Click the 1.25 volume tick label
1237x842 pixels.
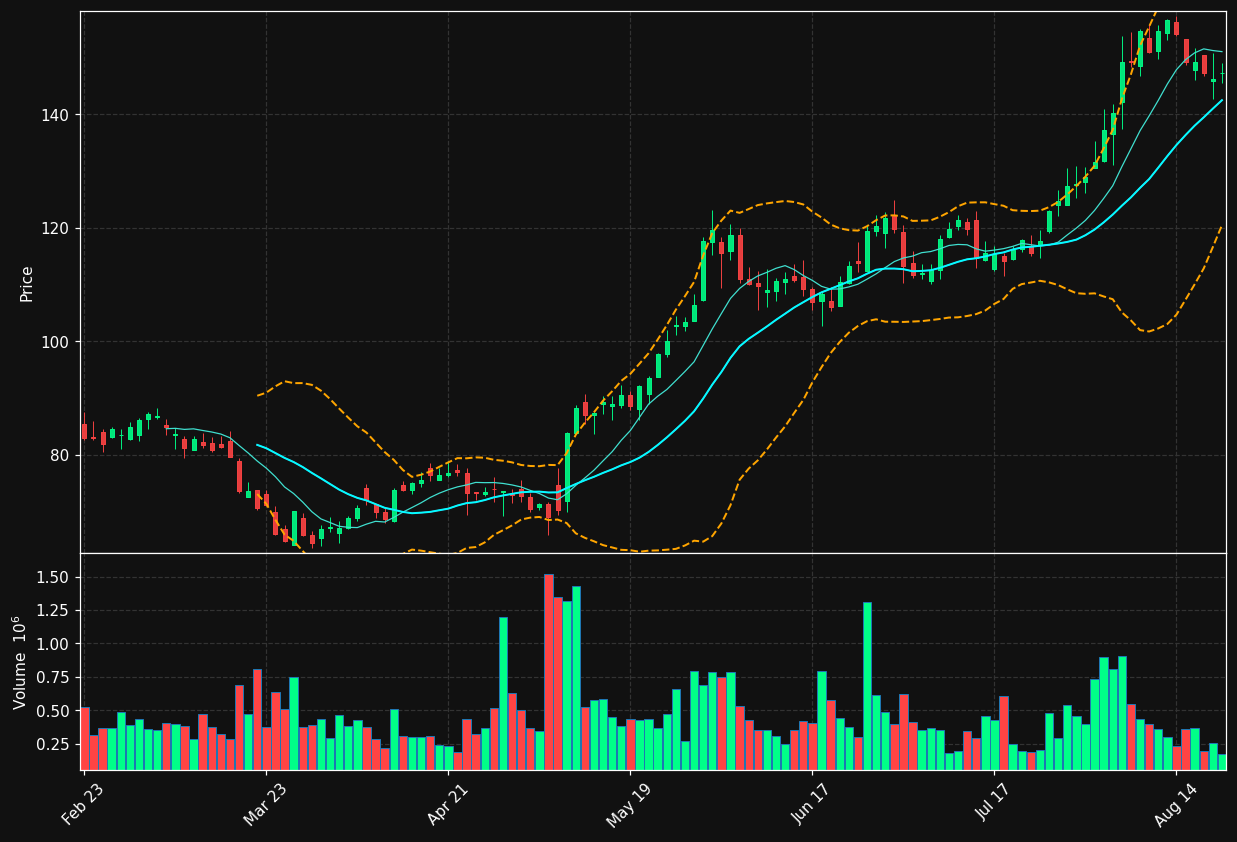[x=55, y=610]
